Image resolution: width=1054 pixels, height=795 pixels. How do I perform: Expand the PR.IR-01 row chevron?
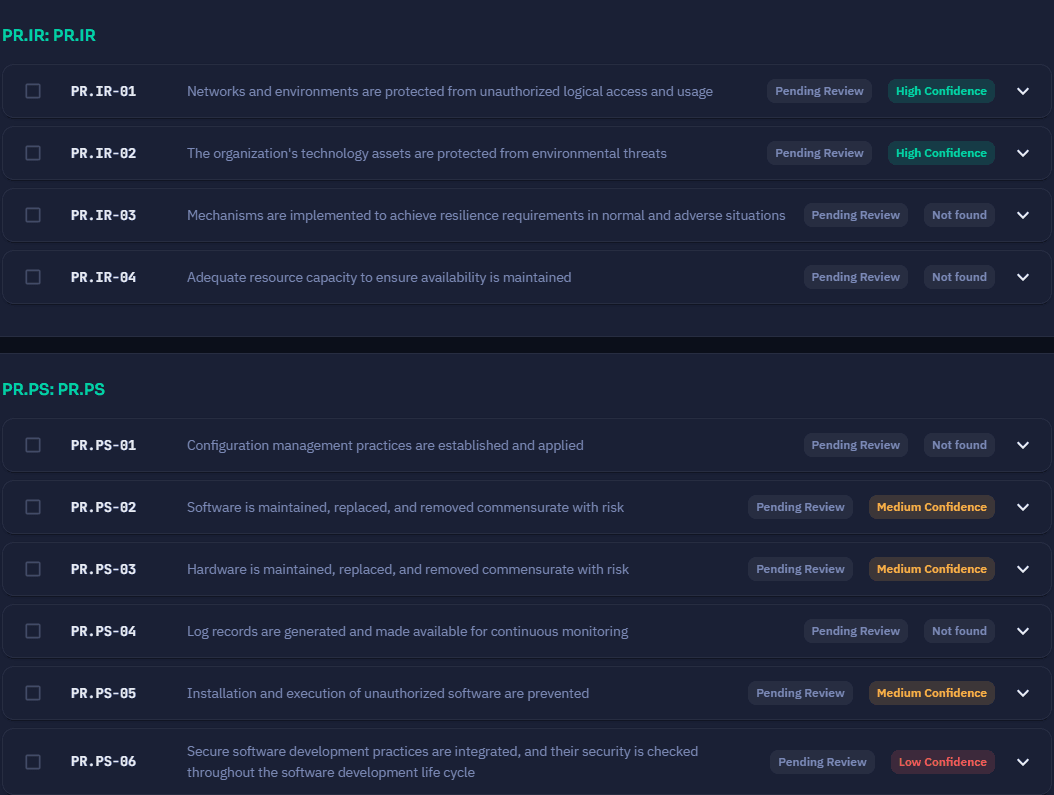pos(1022,91)
